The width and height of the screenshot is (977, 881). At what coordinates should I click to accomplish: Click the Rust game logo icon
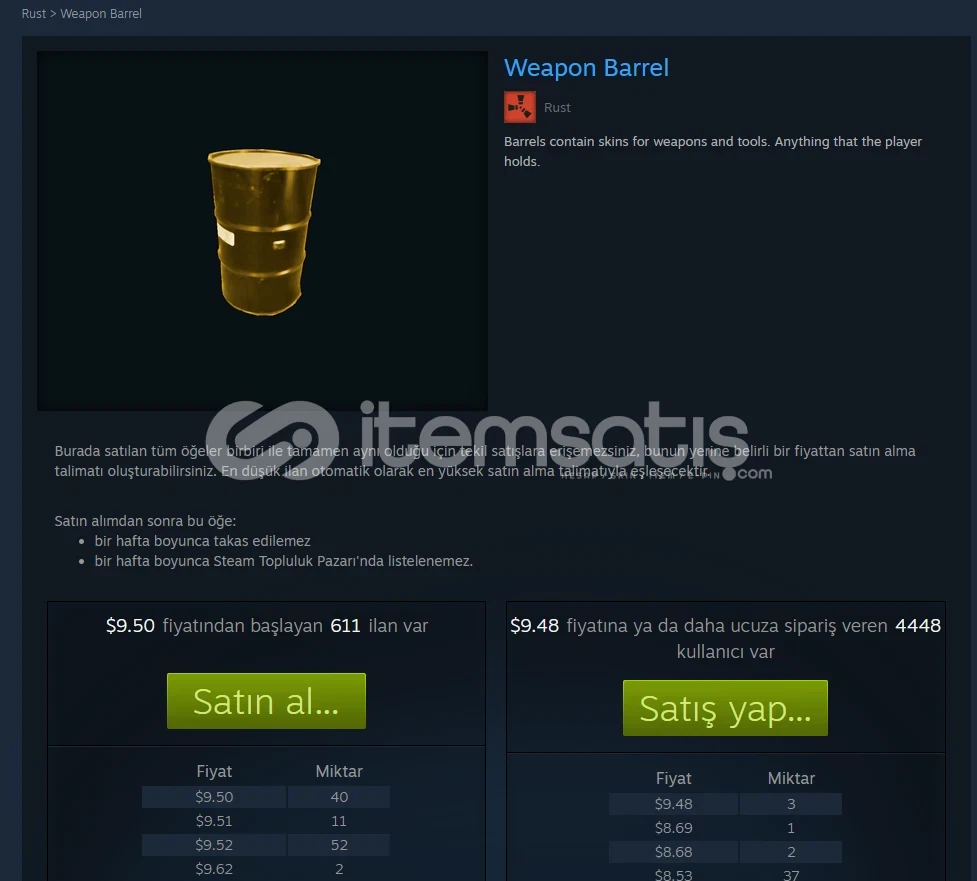click(520, 107)
